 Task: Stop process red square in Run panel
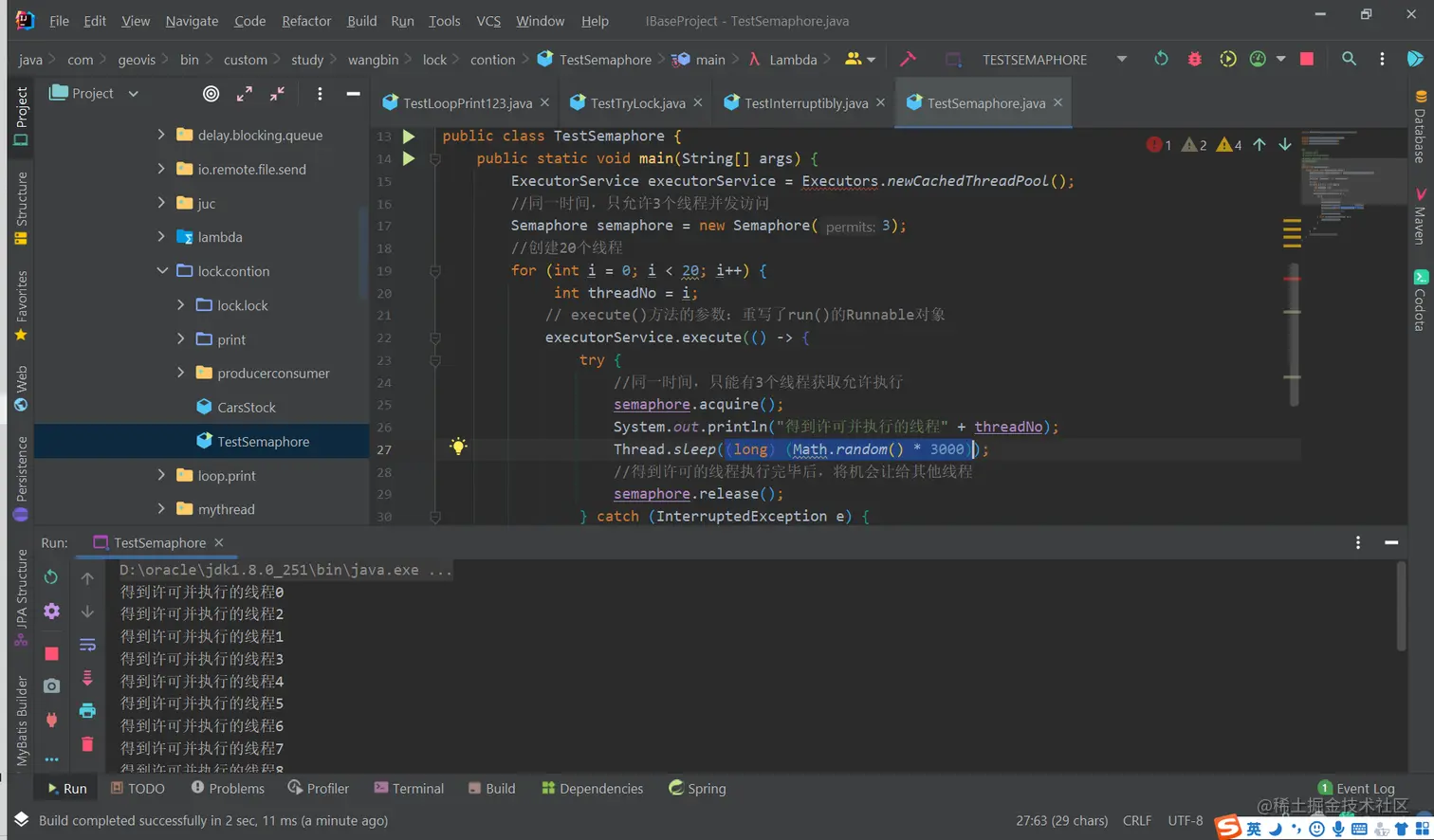pyautogui.click(x=51, y=653)
